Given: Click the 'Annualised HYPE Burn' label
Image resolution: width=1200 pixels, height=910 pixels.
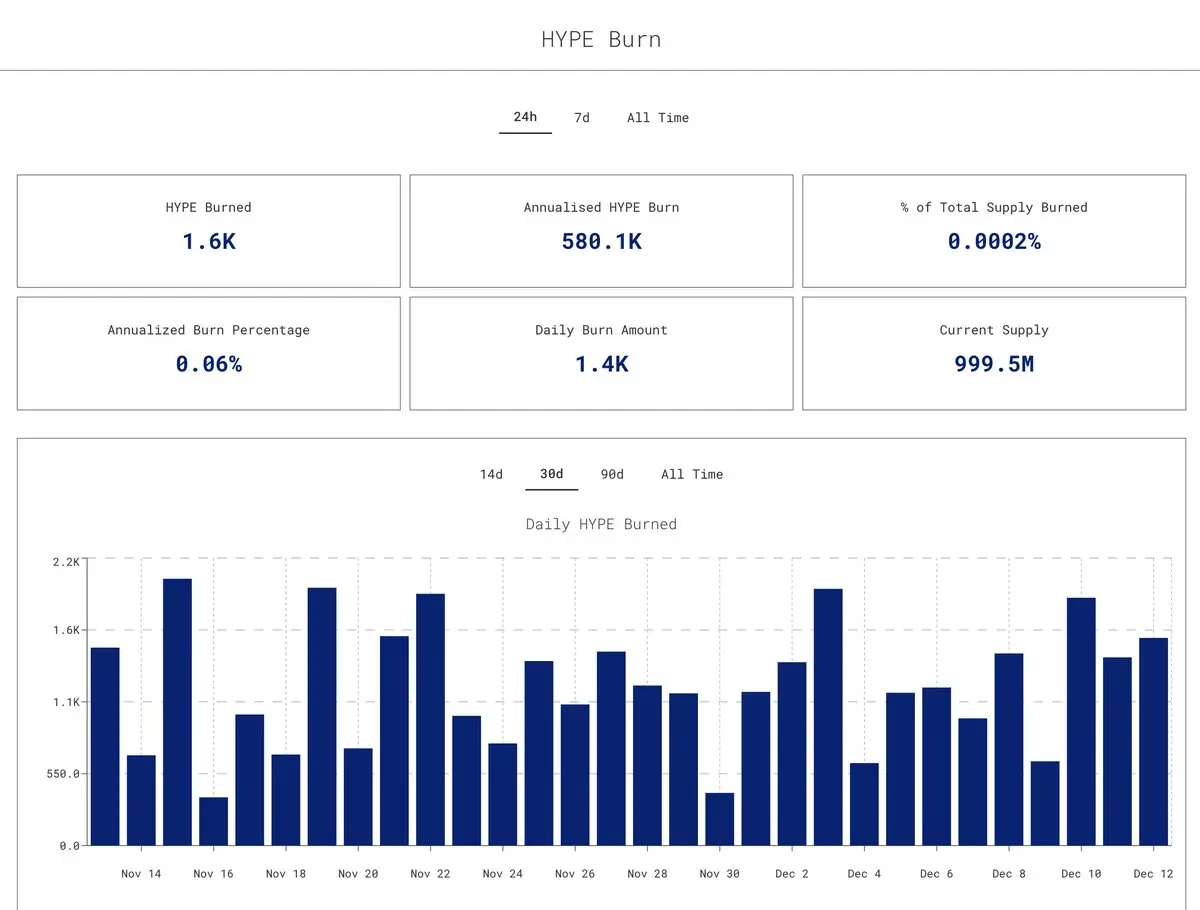Looking at the screenshot, I should pos(601,207).
